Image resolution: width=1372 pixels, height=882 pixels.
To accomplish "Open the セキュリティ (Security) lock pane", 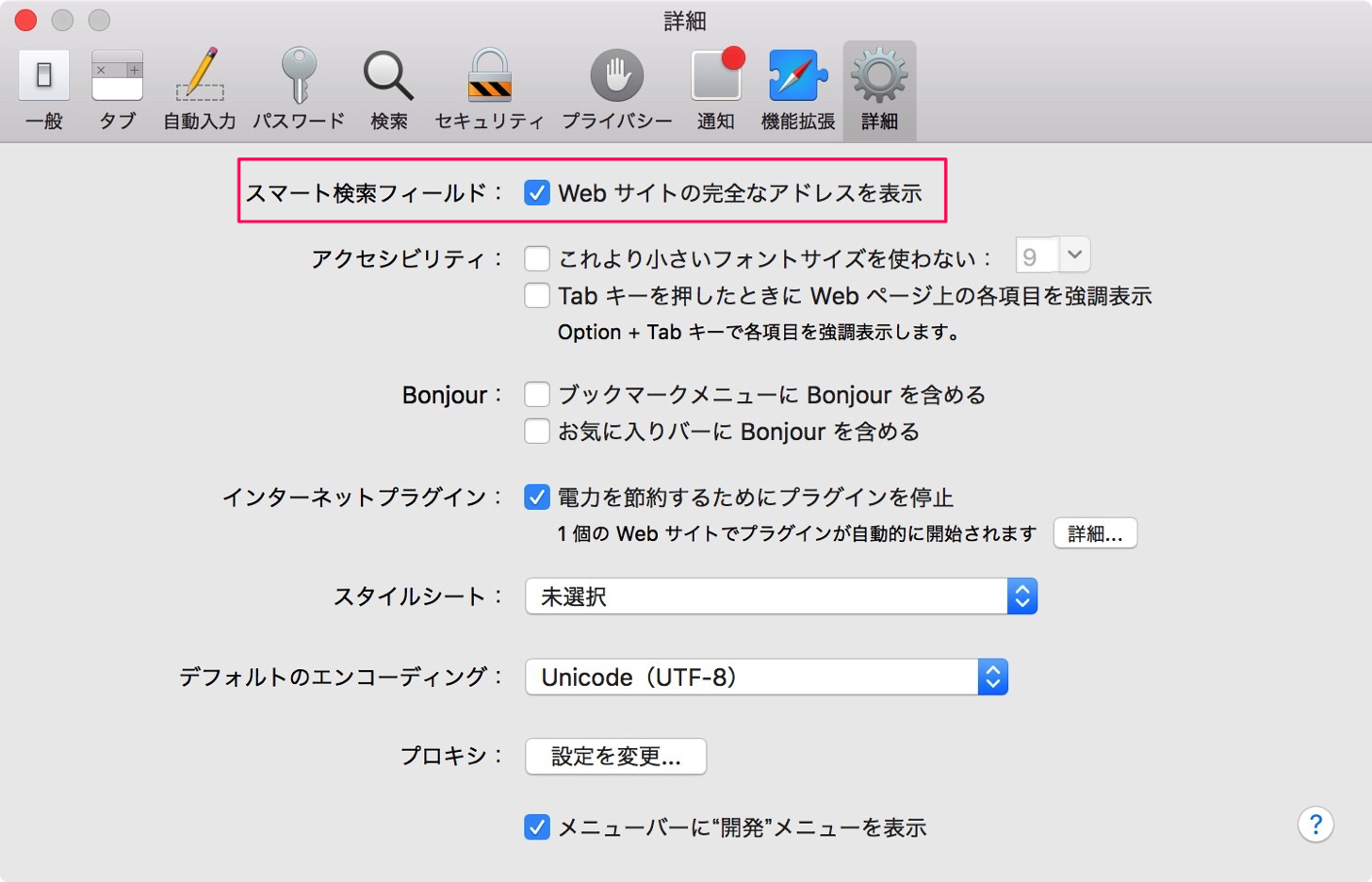I will pos(490,90).
